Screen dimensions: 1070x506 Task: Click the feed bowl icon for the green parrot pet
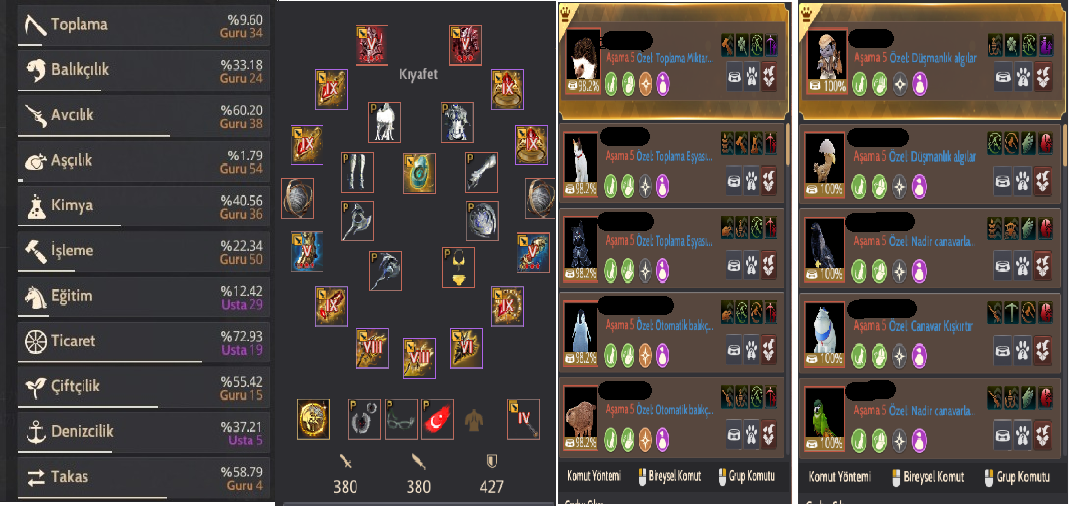1002,431
